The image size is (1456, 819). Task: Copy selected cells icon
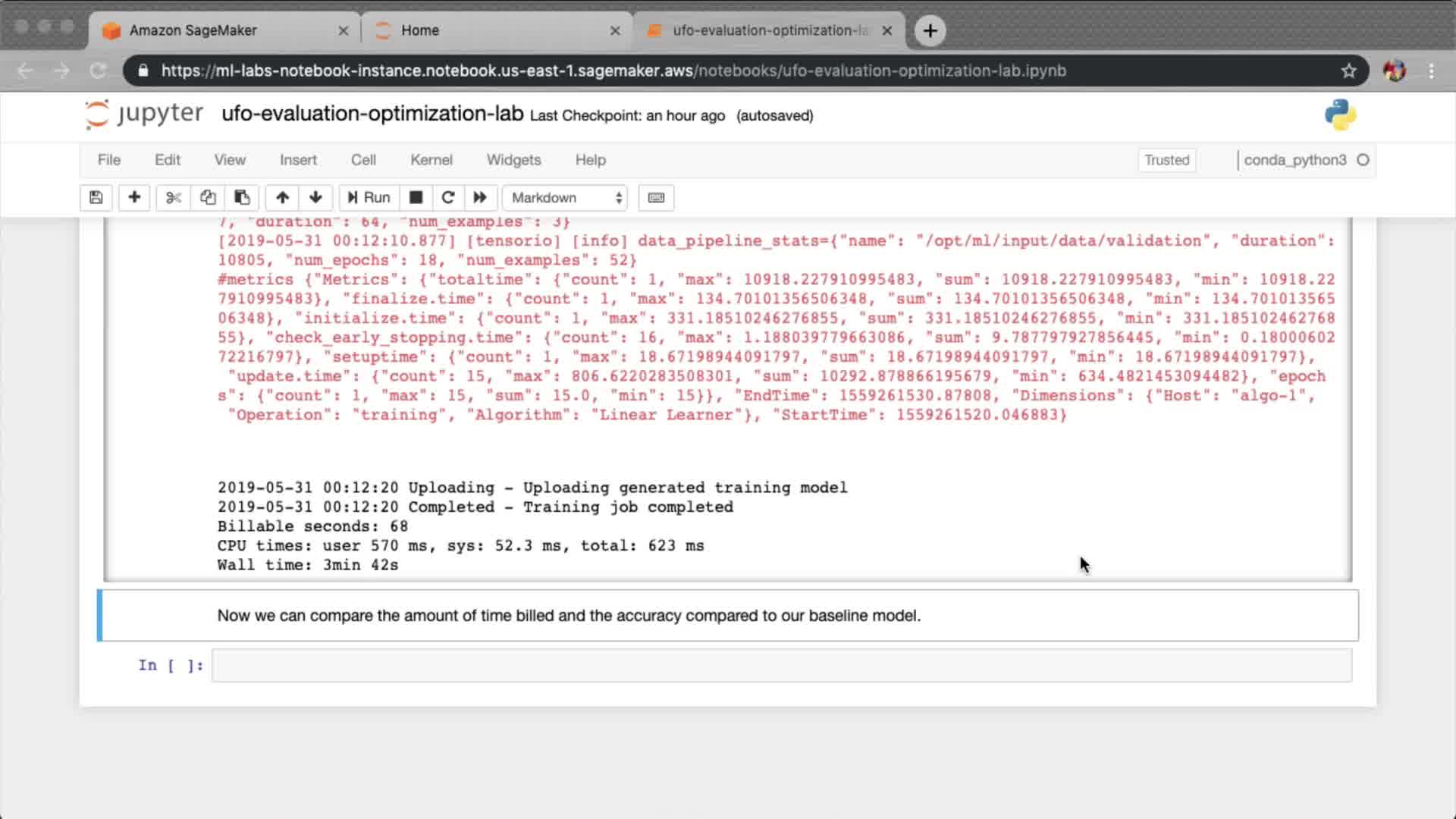(x=208, y=198)
